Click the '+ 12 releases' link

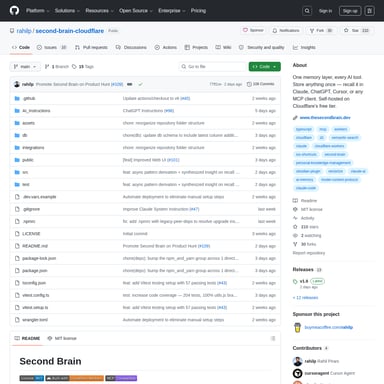click(x=305, y=298)
